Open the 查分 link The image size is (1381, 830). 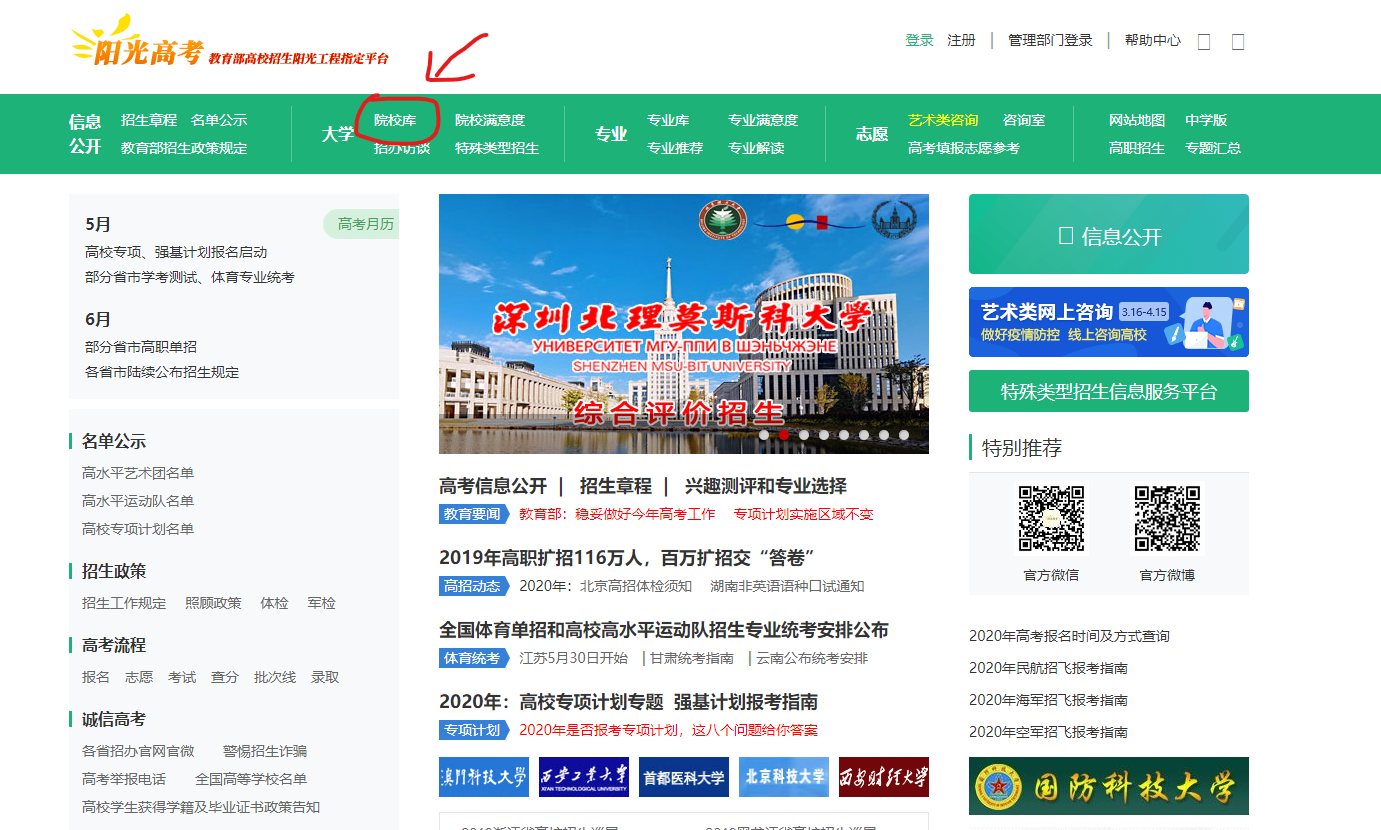(225, 677)
